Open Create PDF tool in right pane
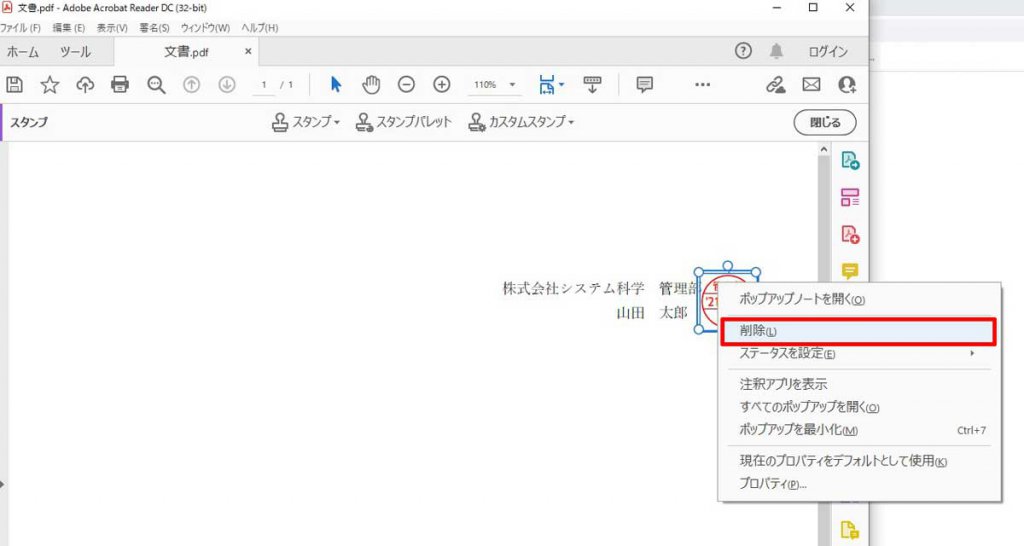The image size is (1024, 546). coord(850,234)
